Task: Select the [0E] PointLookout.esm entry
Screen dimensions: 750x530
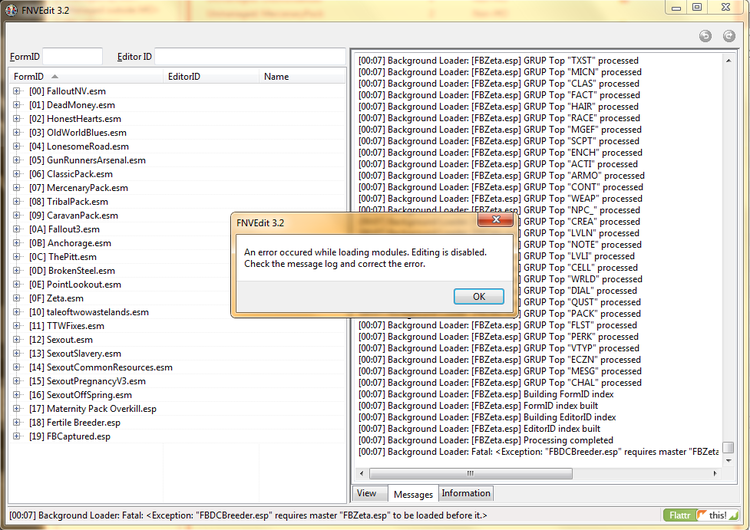Action: pyautogui.click(x=75, y=285)
